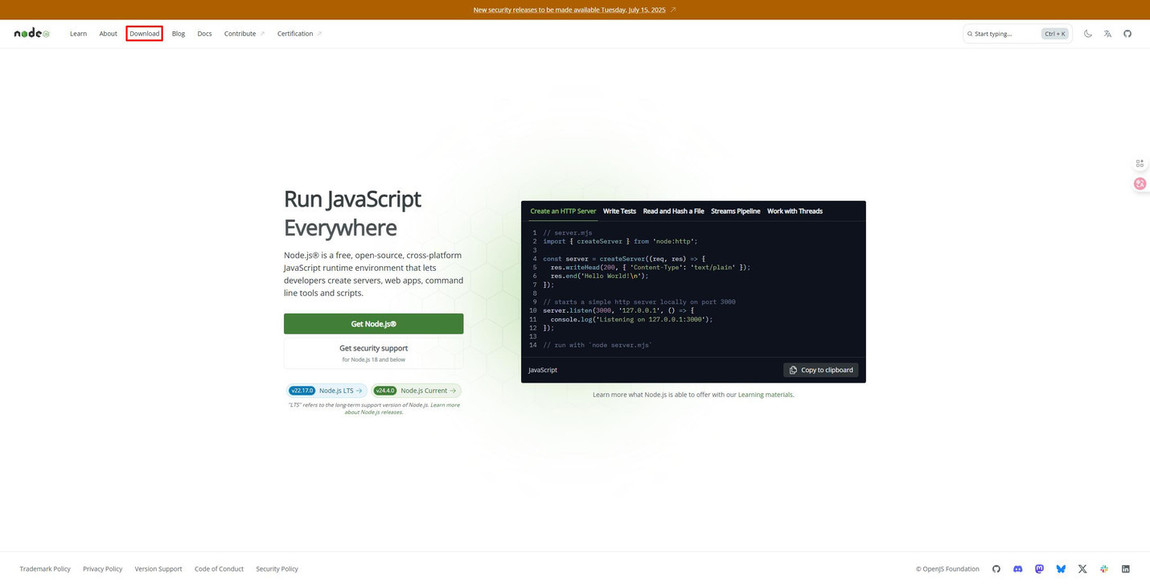The image size is (1150, 586).
Task: Click the external arrow icon beside the security banner
Action: [673, 10]
